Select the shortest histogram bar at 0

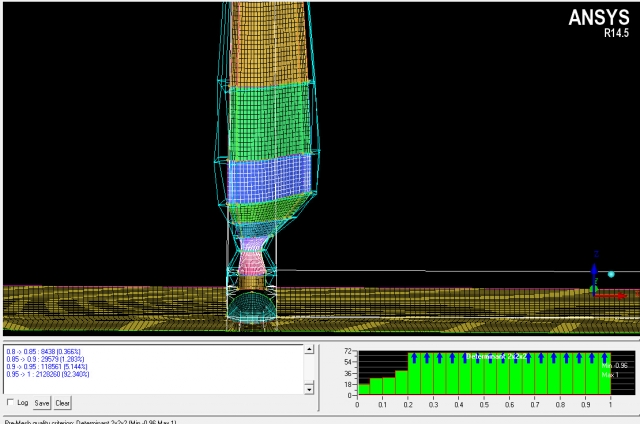coord(364,390)
